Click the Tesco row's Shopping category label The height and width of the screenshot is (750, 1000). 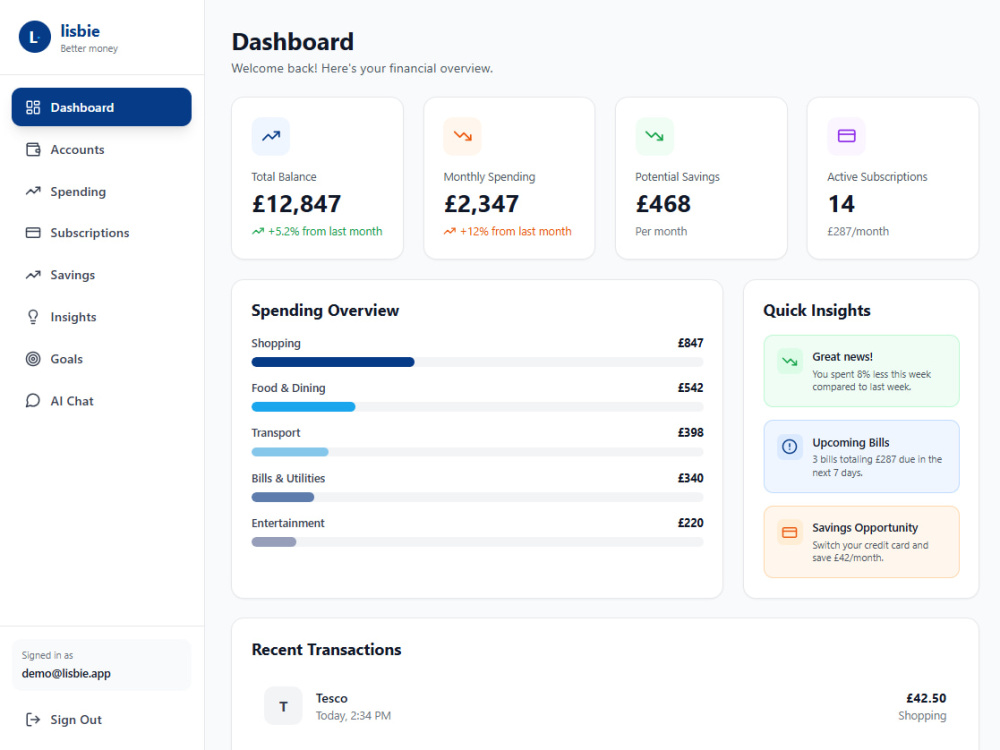(x=922, y=716)
